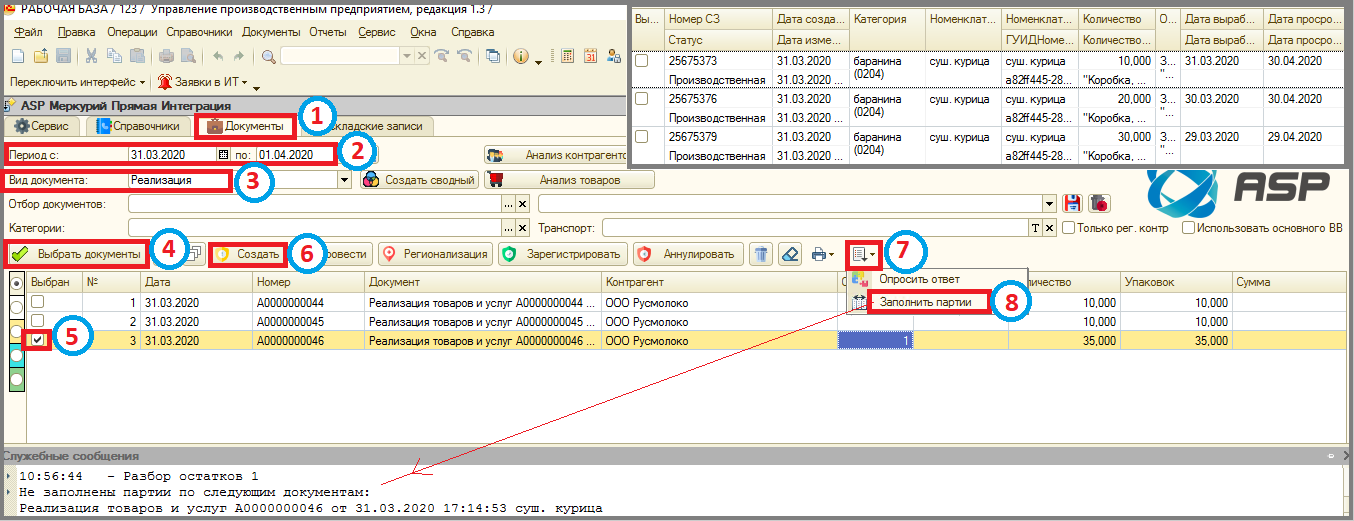Viewport: 1354px width, 521px height.
Task: Open the dropdown arrow left of the save filter icon
Action: [x=1049, y=204]
